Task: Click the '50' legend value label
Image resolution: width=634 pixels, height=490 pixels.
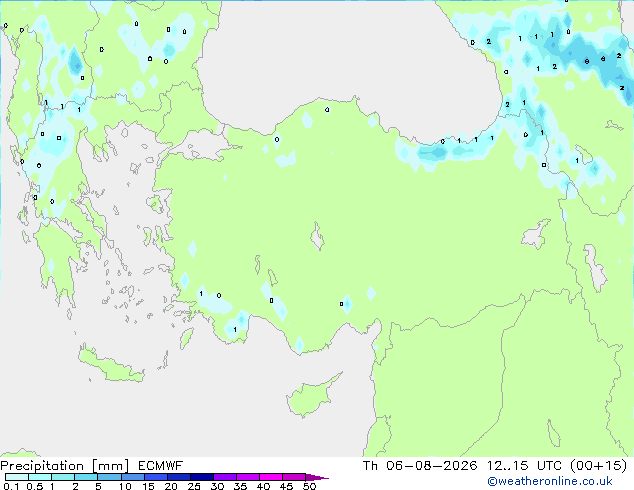Action: [310, 486]
